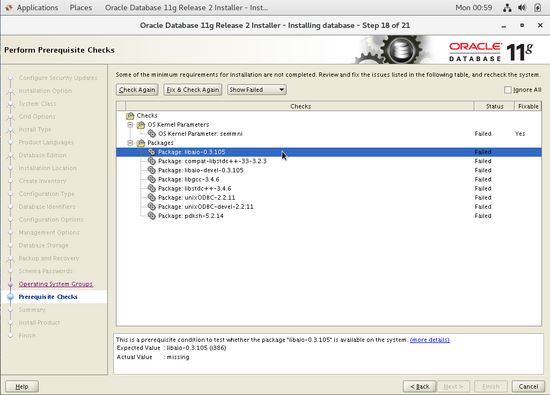The height and width of the screenshot is (395, 550).
Task: Click the OS Kernel Parameters folder icon
Action: coord(141,125)
